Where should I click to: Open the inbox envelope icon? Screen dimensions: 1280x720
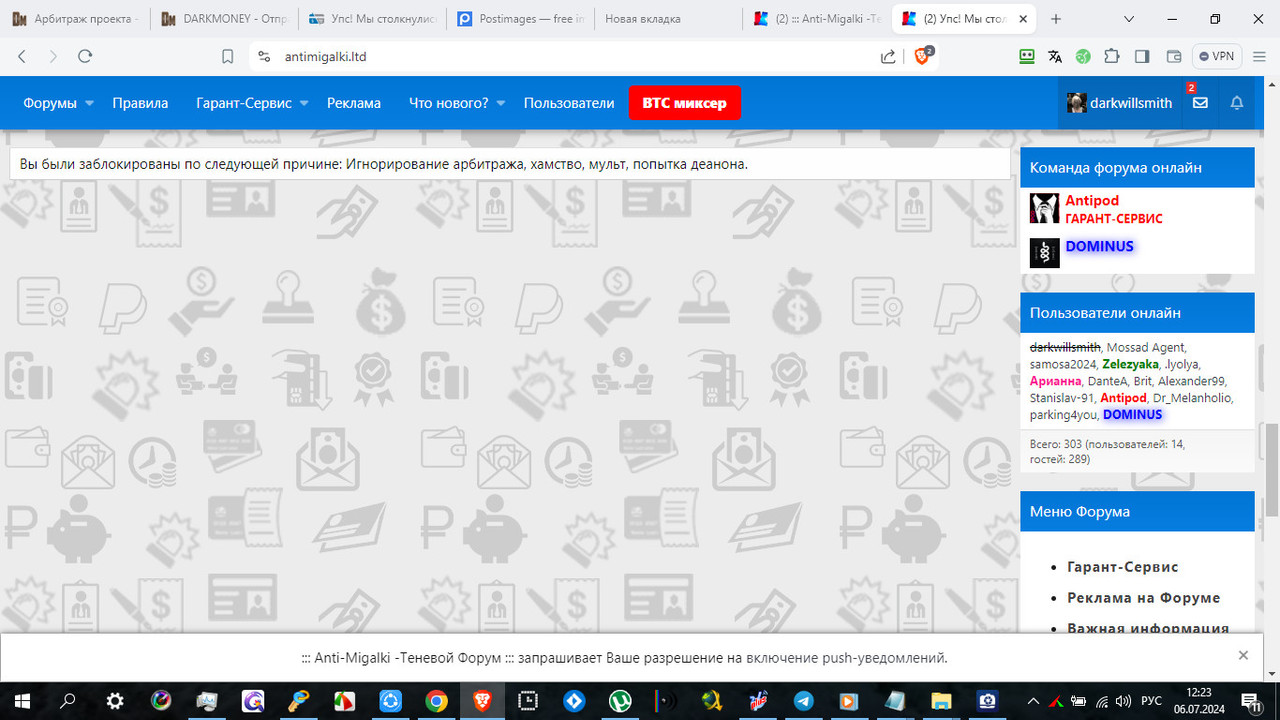click(x=1200, y=103)
